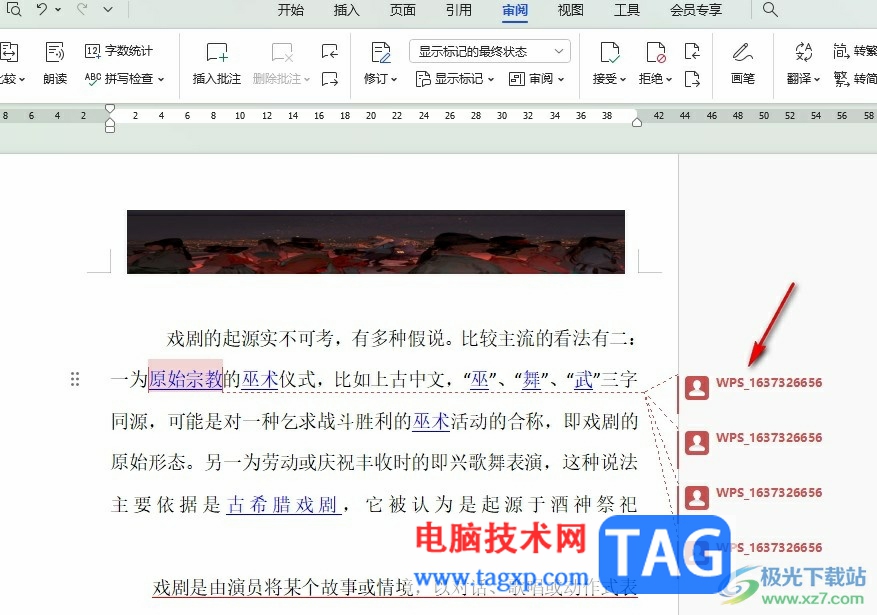Open the 工具 tab

[x=626, y=10]
